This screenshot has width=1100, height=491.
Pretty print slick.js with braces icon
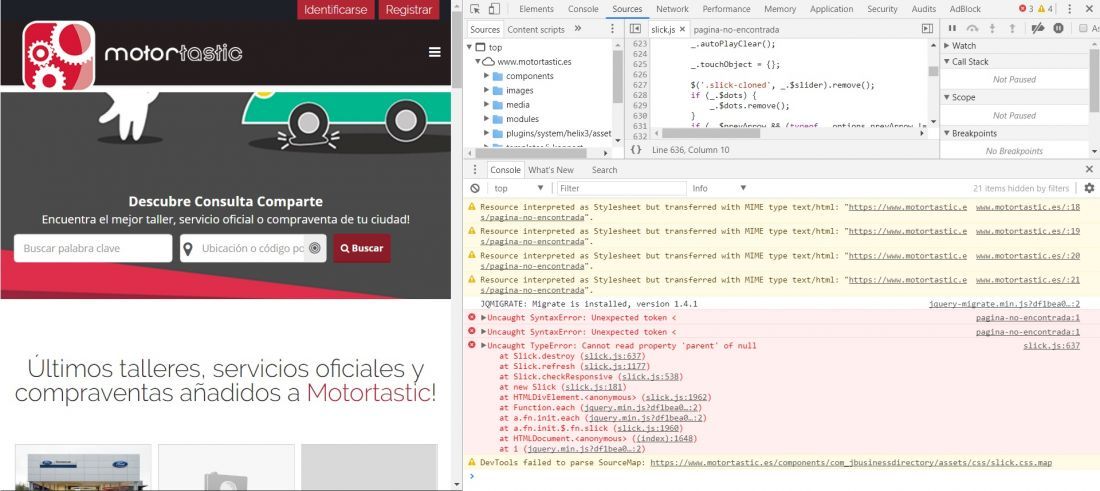coord(636,149)
